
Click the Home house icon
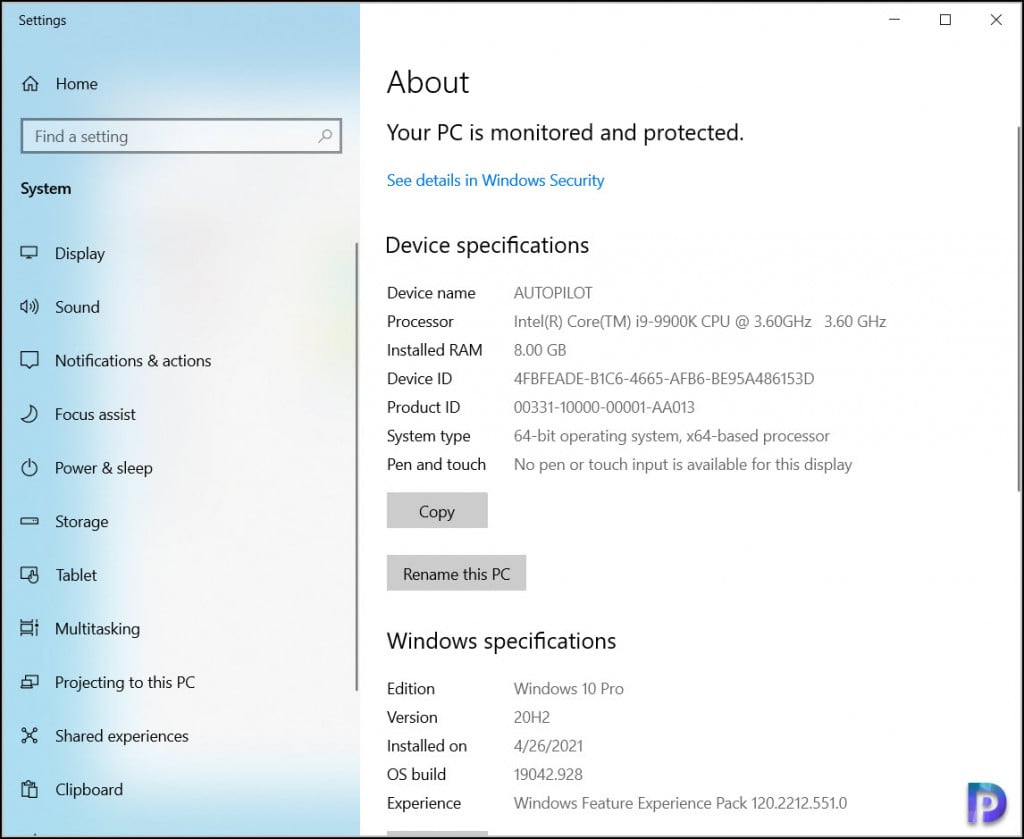coord(30,84)
